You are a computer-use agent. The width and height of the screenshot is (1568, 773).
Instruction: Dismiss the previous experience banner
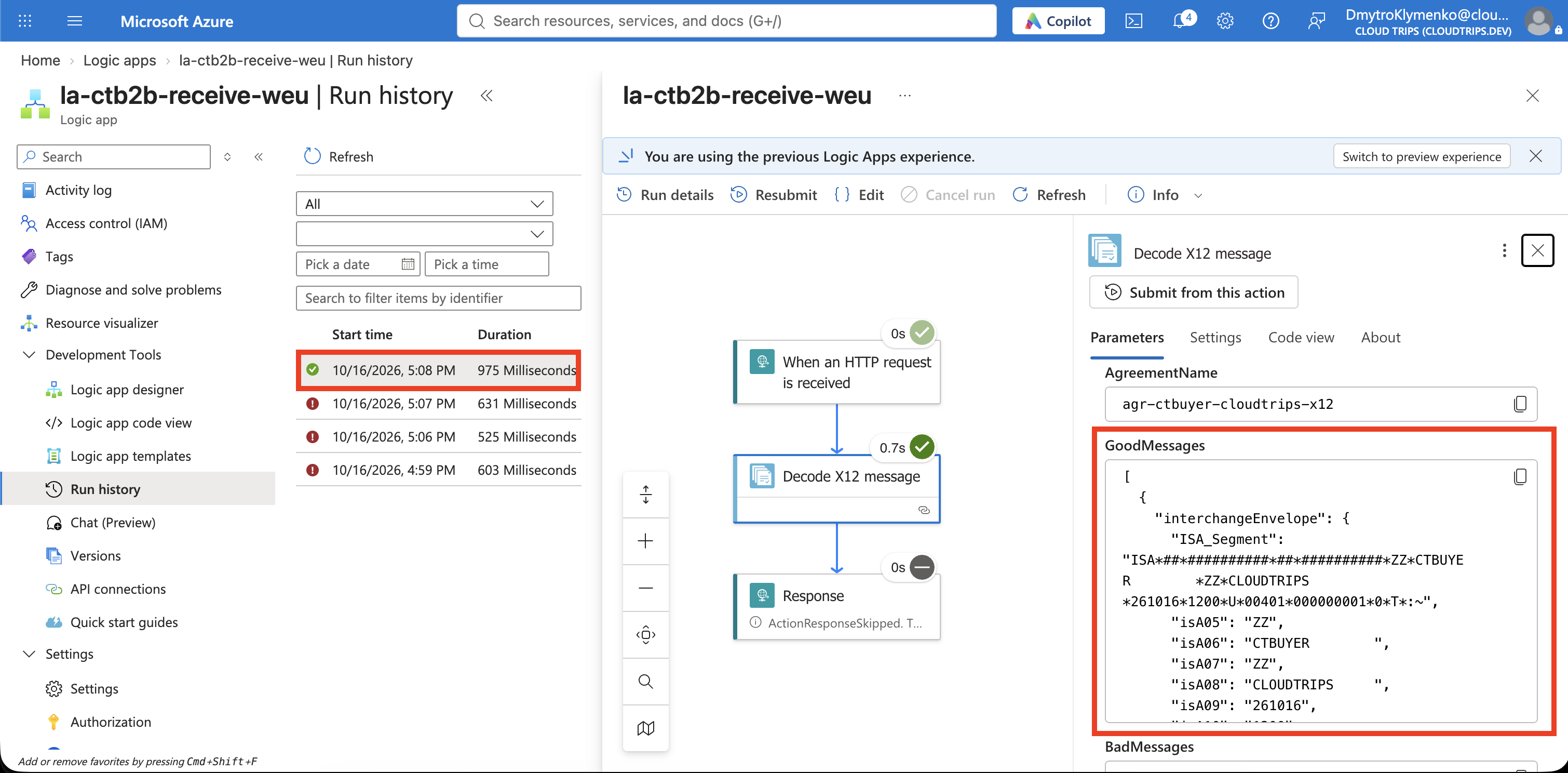point(1536,156)
